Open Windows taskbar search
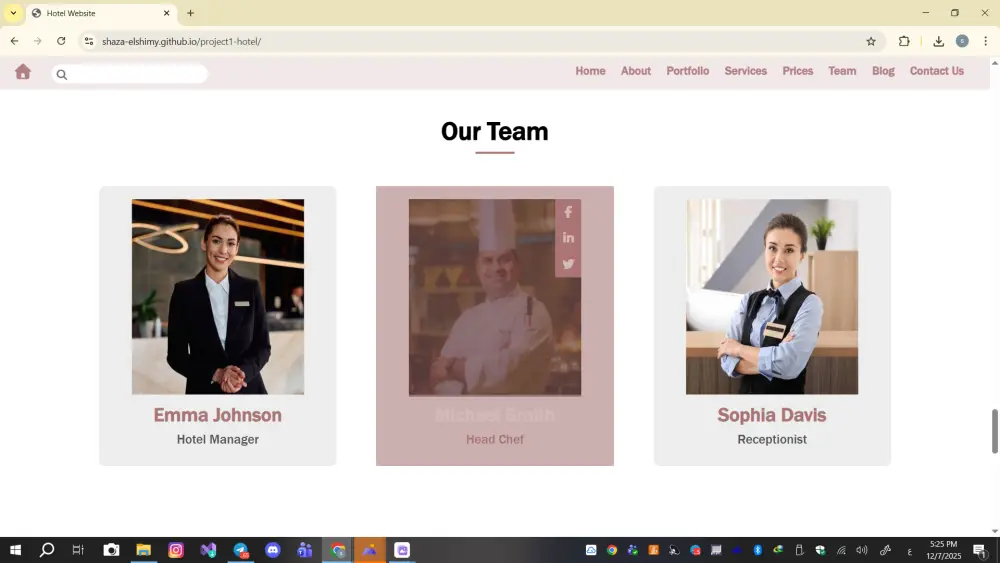This screenshot has width=1000, height=563. (x=47, y=550)
